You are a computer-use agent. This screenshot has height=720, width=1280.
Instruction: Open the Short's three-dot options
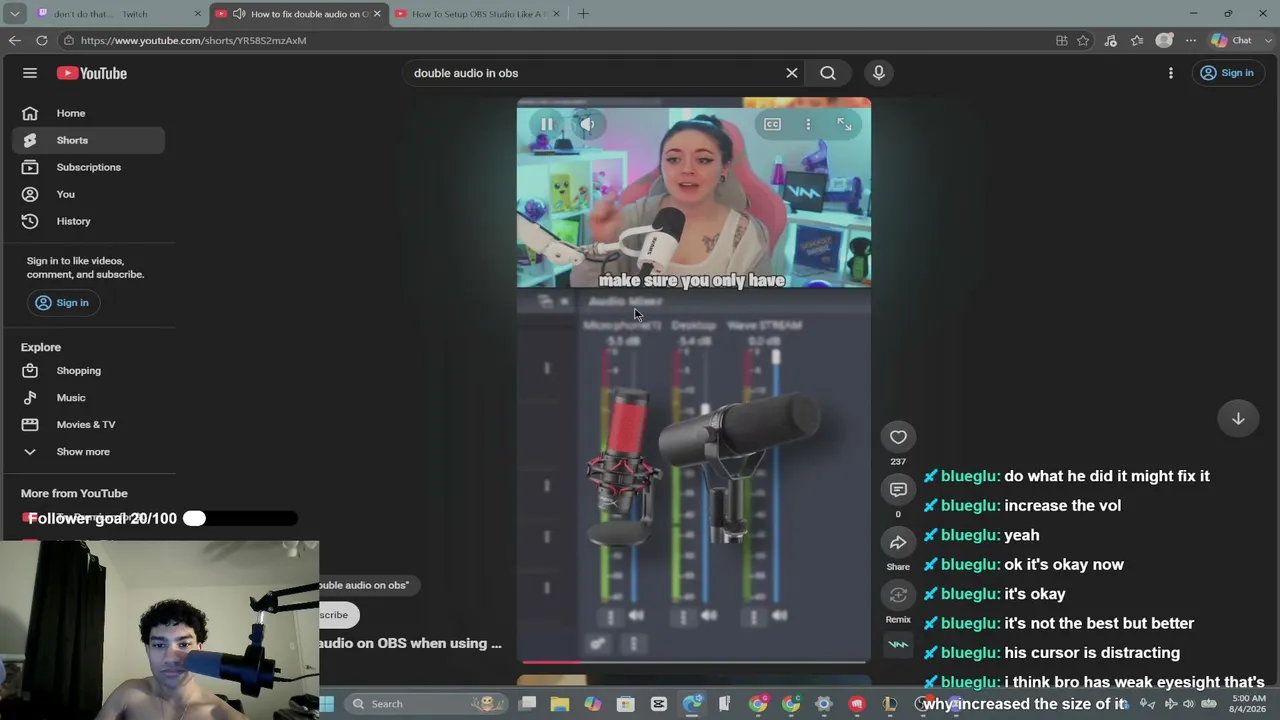point(808,124)
